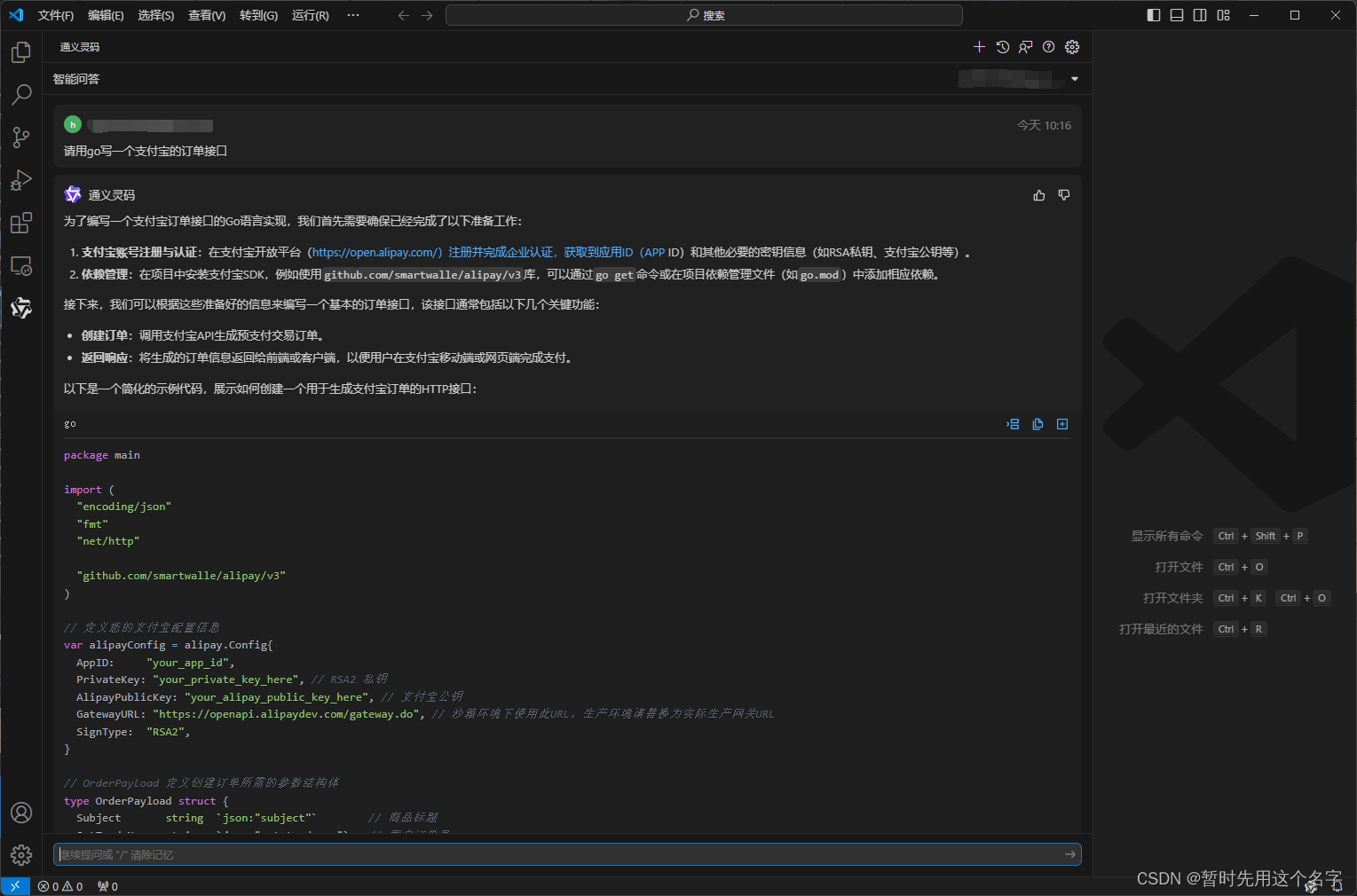Click the 今天 10:16 timestamp
The height and width of the screenshot is (896, 1357).
pyautogui.click(x=1044, y=125)
